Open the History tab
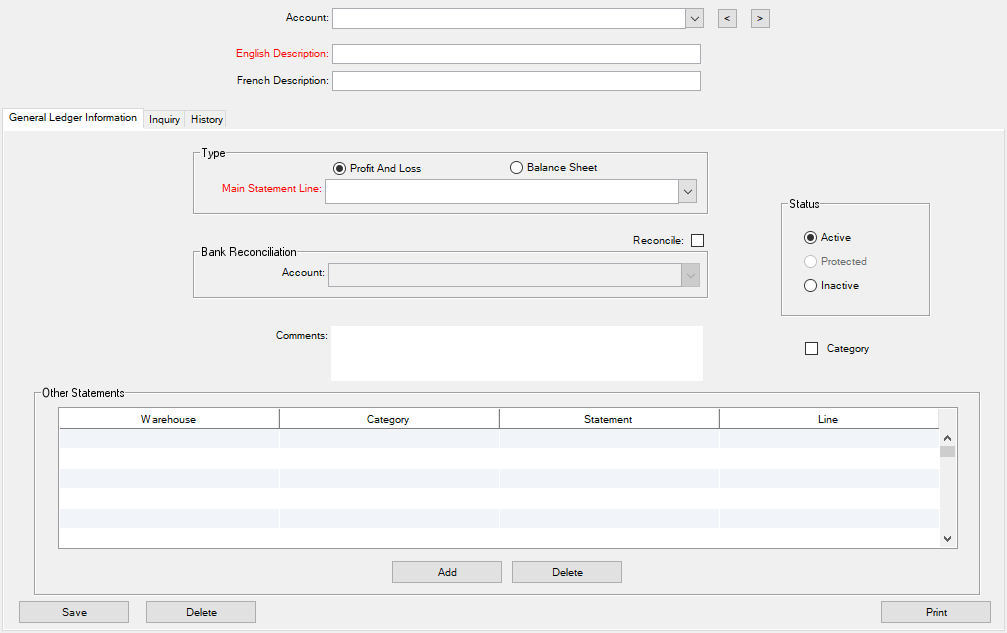The width and height of the screenshot is (1007, 633). tap(207, 119)
